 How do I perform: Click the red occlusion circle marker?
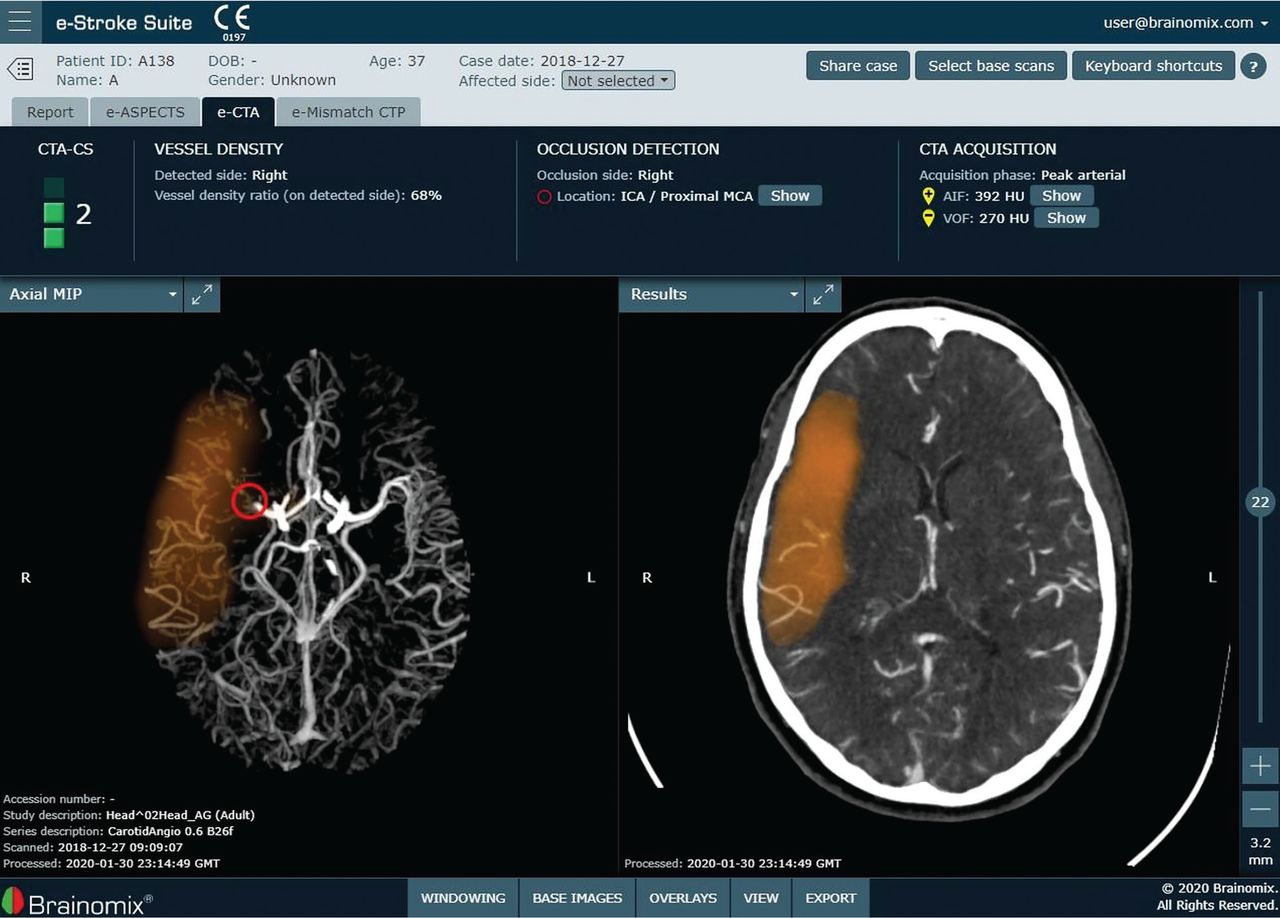coord(250,500)
